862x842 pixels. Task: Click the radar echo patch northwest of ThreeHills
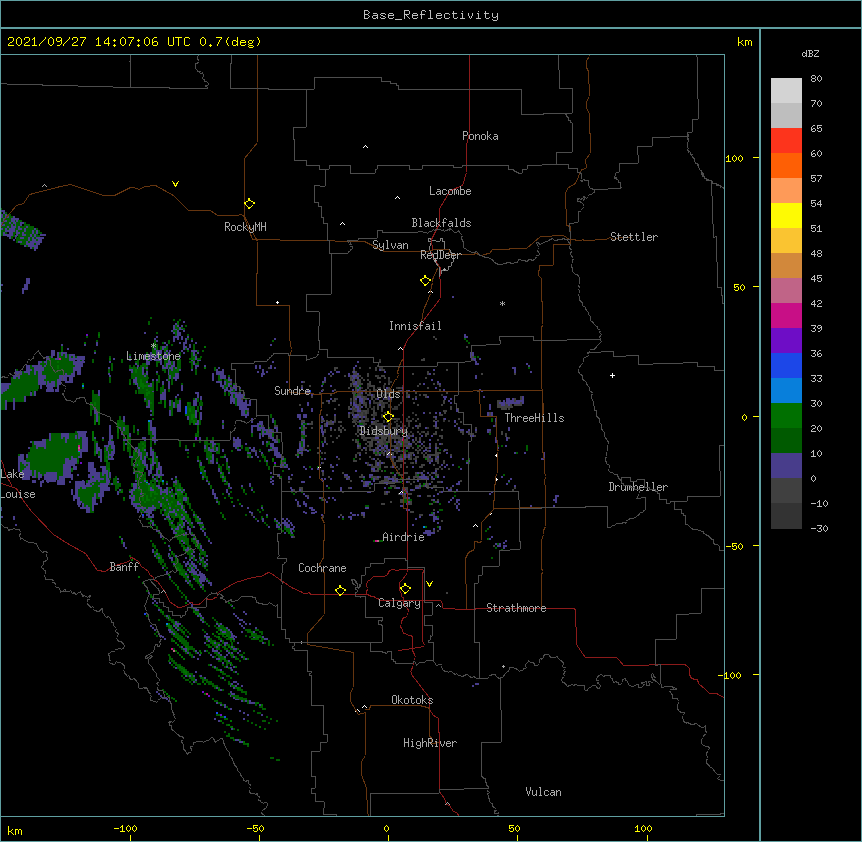(511, 402)
